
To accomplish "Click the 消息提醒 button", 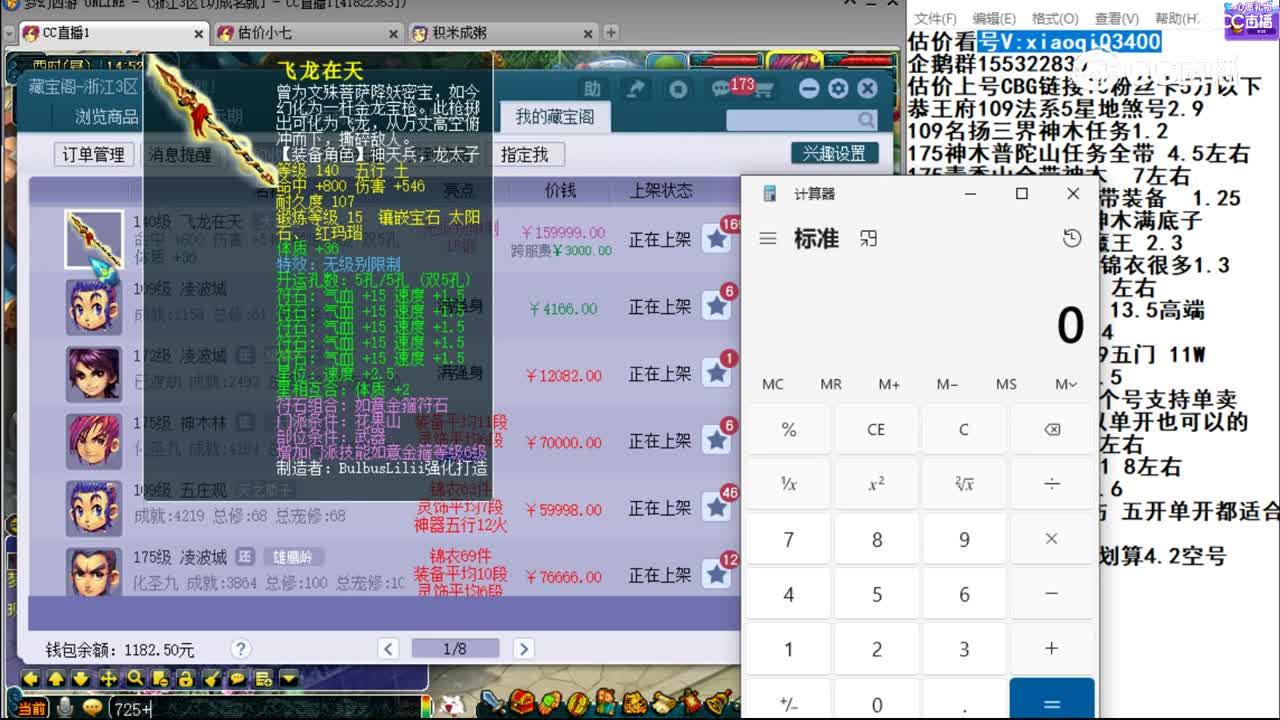I will (180, 154).
